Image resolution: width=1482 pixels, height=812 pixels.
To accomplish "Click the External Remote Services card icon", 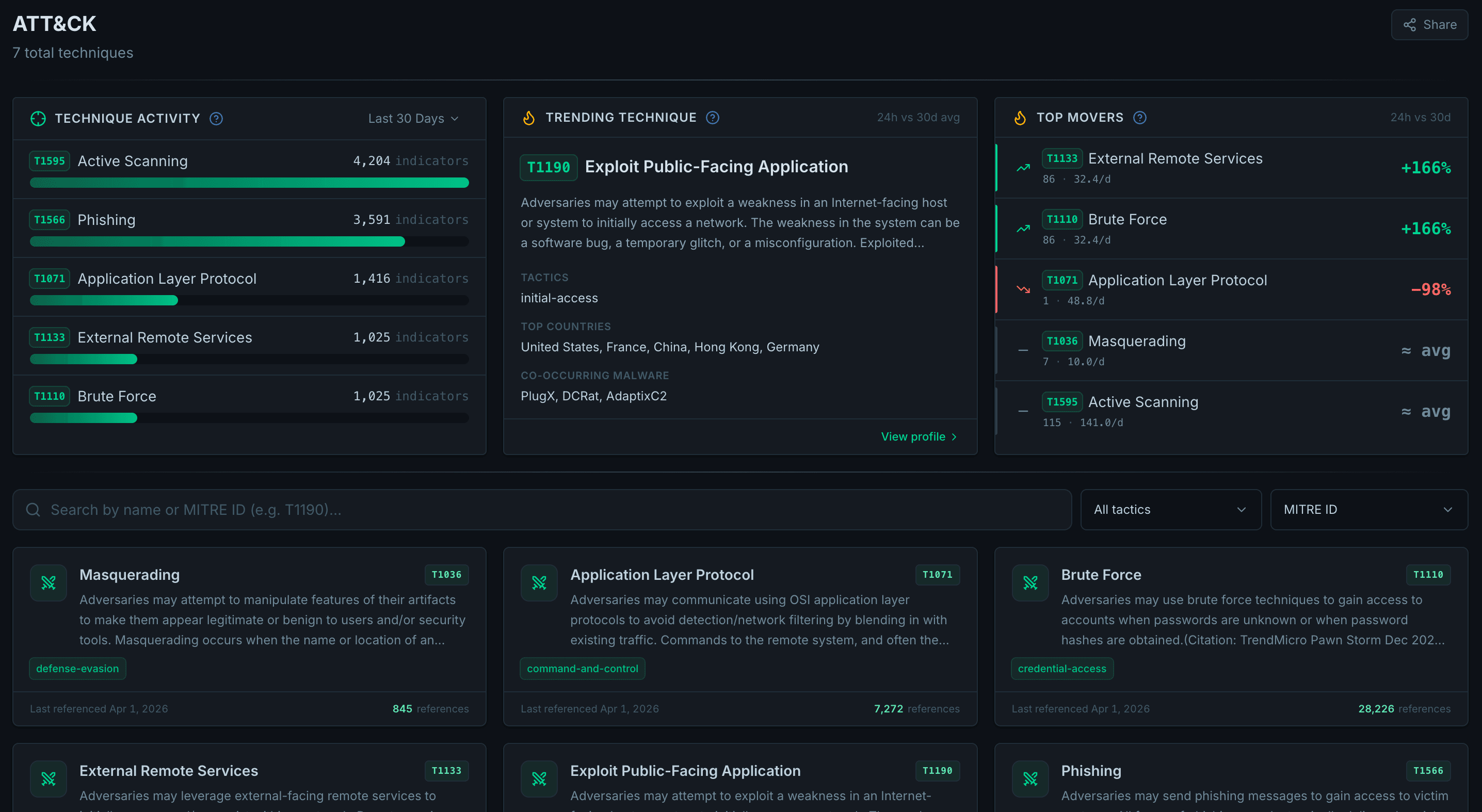I will [49, 778].
